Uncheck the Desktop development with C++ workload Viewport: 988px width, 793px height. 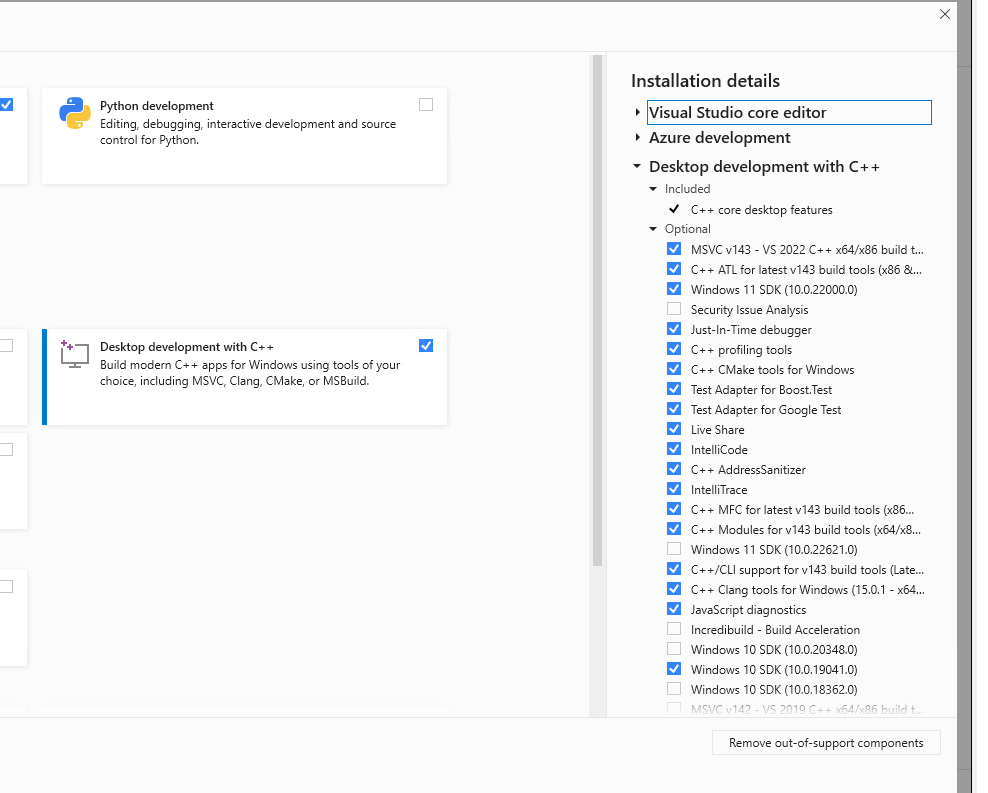pos(426,345)
